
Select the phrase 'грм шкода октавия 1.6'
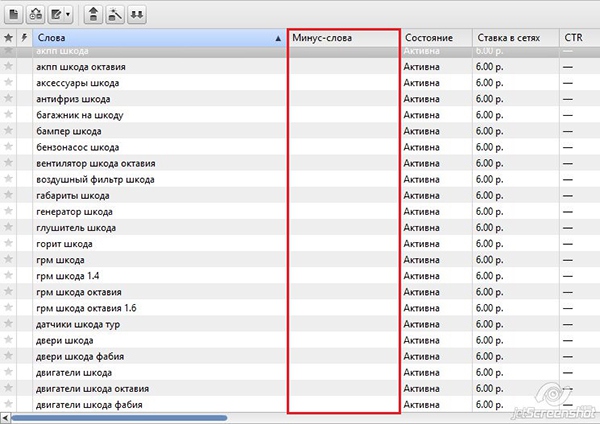86,308
